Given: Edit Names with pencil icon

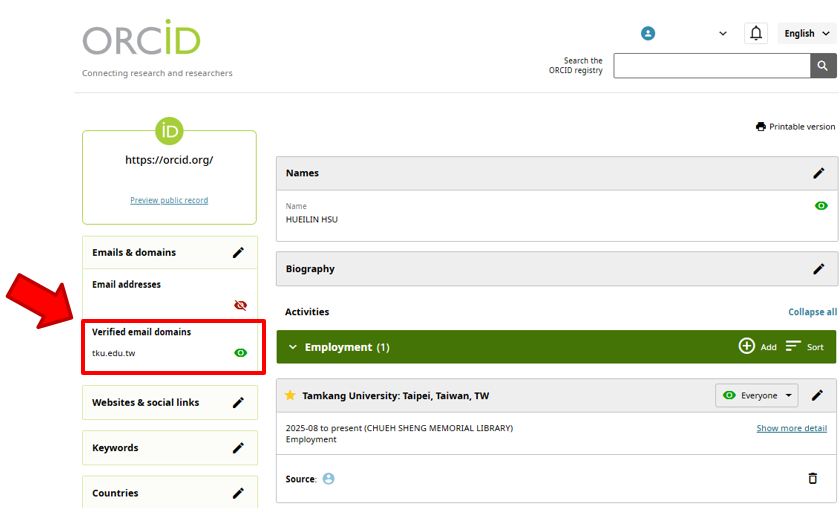Looking at the screenshot, I should pos(819,173).
